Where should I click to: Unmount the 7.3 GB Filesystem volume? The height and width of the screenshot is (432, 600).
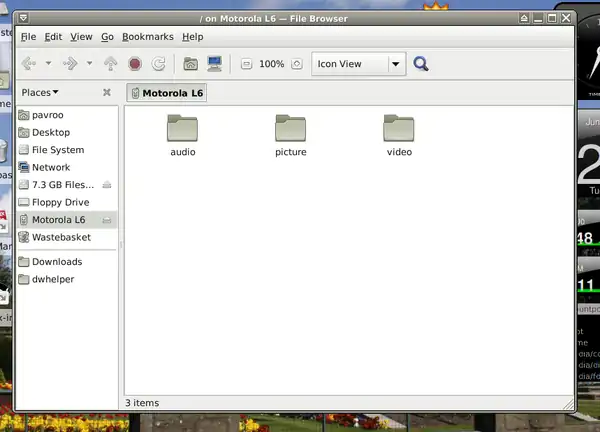click(x=106, y=185)
